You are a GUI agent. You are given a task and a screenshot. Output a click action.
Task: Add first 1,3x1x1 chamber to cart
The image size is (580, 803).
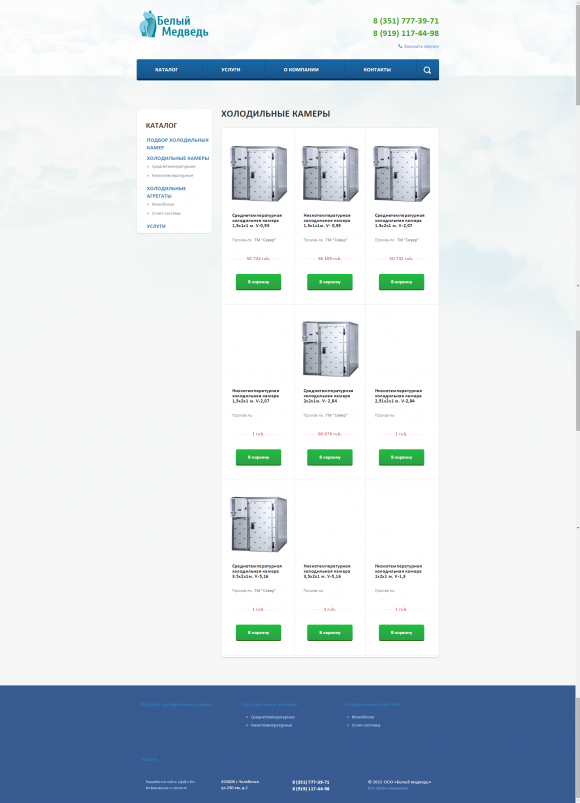pos(258,282)
